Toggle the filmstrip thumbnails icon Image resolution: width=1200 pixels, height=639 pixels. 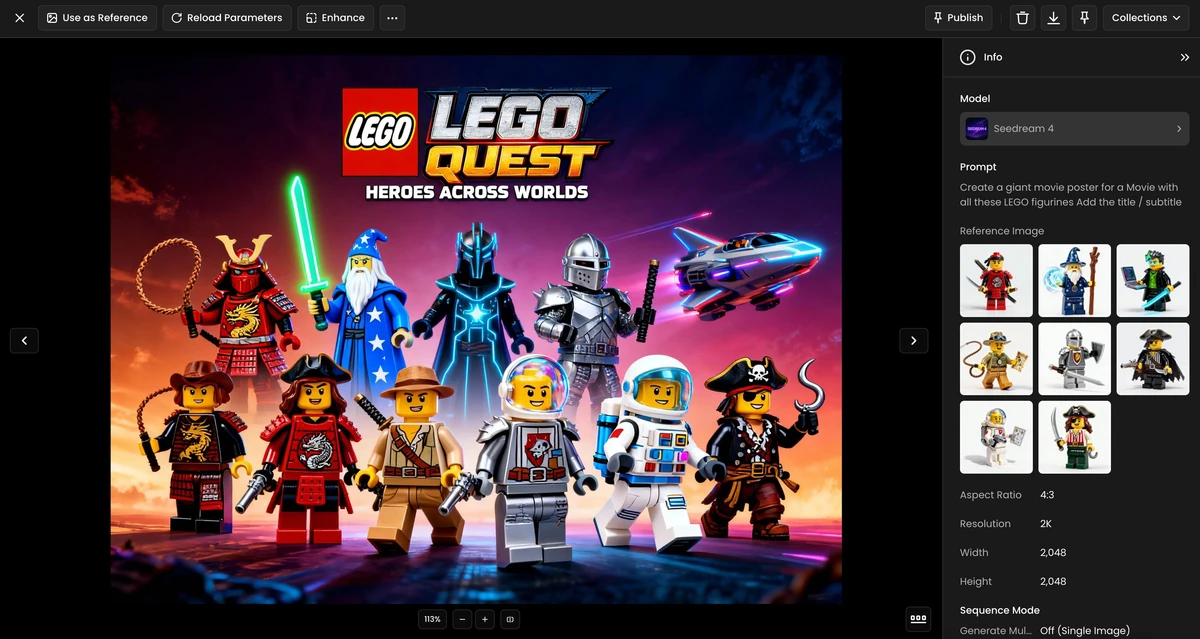(x=918, y=619)
